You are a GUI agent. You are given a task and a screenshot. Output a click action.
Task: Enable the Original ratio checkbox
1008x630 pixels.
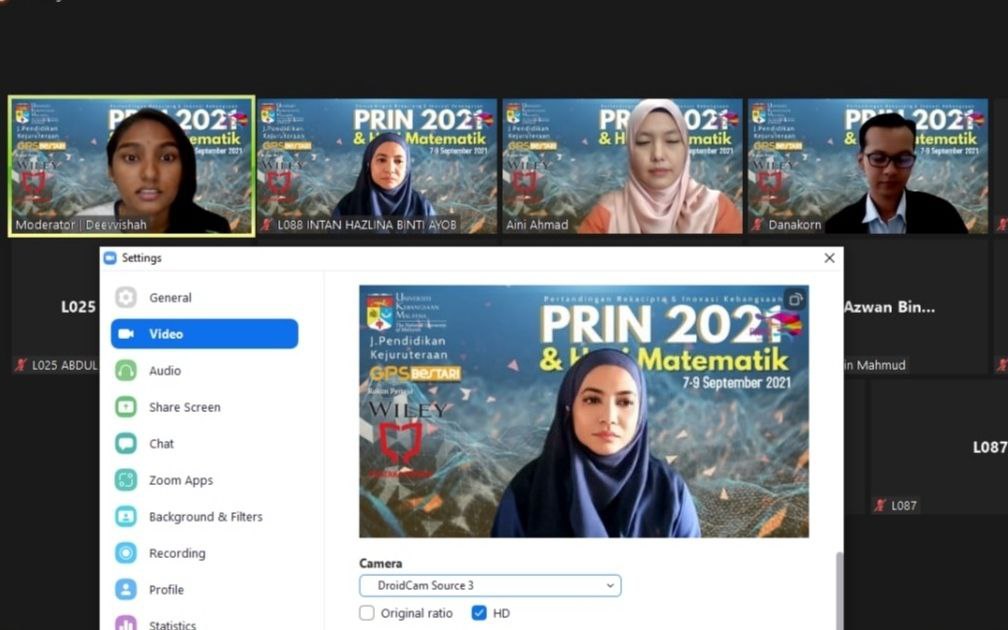[366, 613]
